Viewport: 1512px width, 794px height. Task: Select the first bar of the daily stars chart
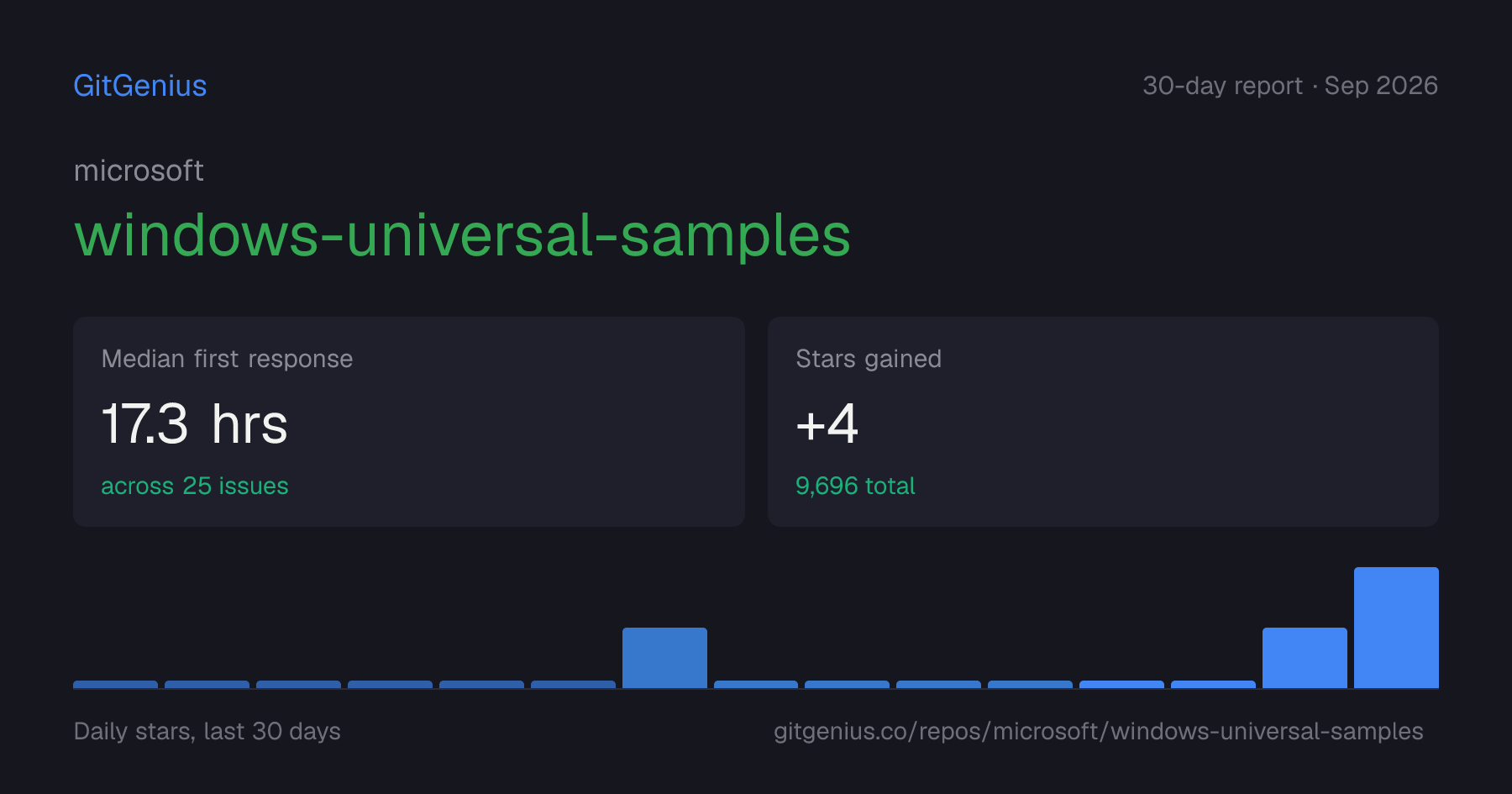coord(115,685)
